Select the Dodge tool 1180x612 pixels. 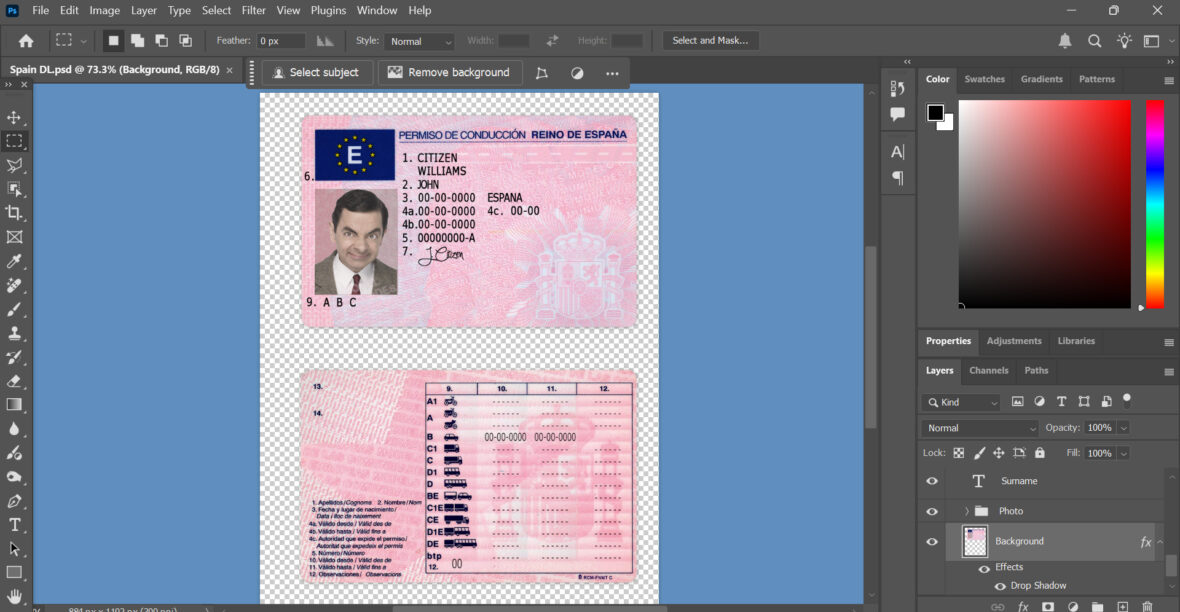tap(14, 477)
